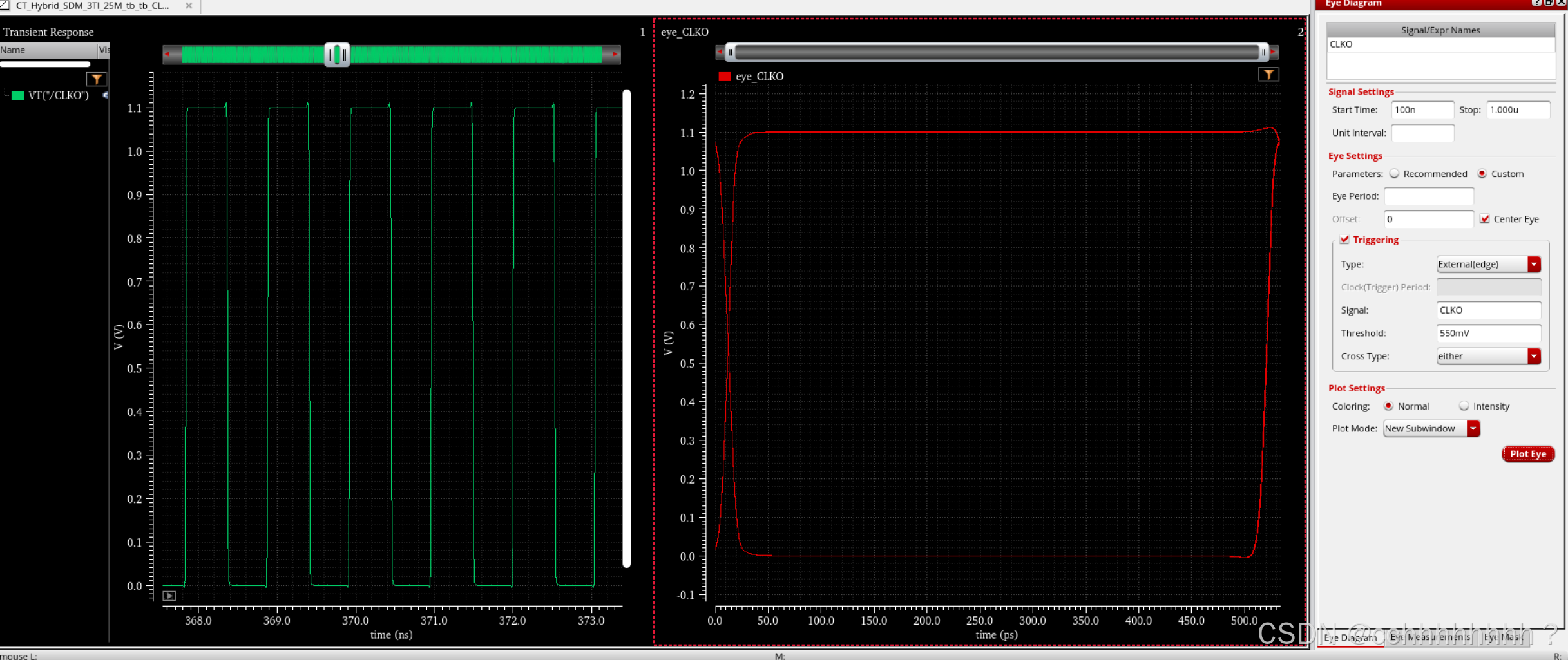This screenshot has width=1568, height=660.
Task: Open the Plot Mode dropdown
Action: click(1473, 428)
